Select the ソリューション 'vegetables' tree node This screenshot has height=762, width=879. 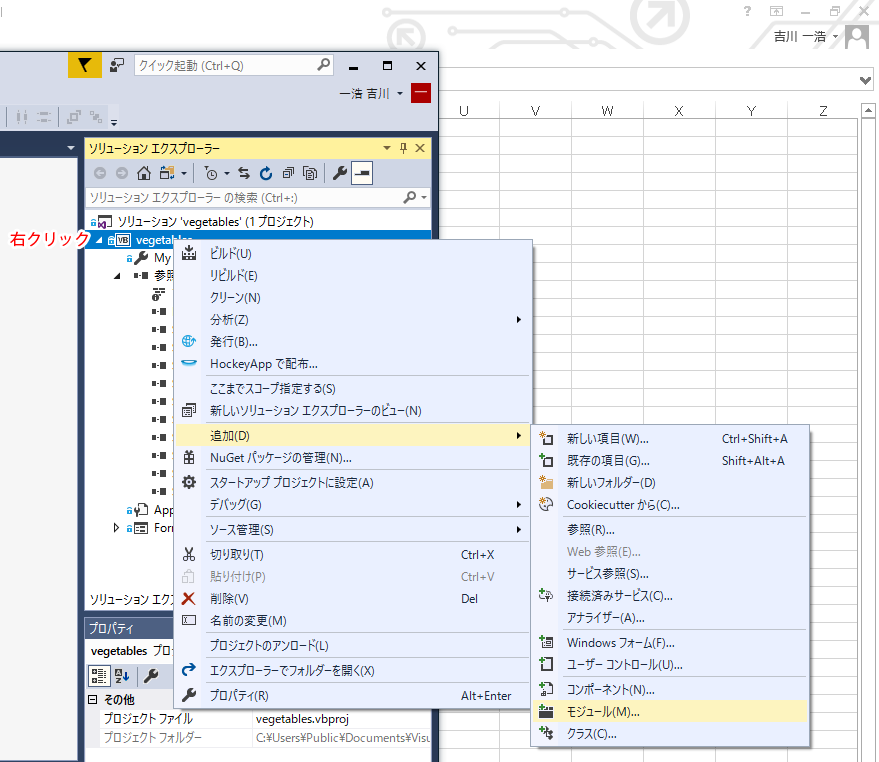(215, 221)
